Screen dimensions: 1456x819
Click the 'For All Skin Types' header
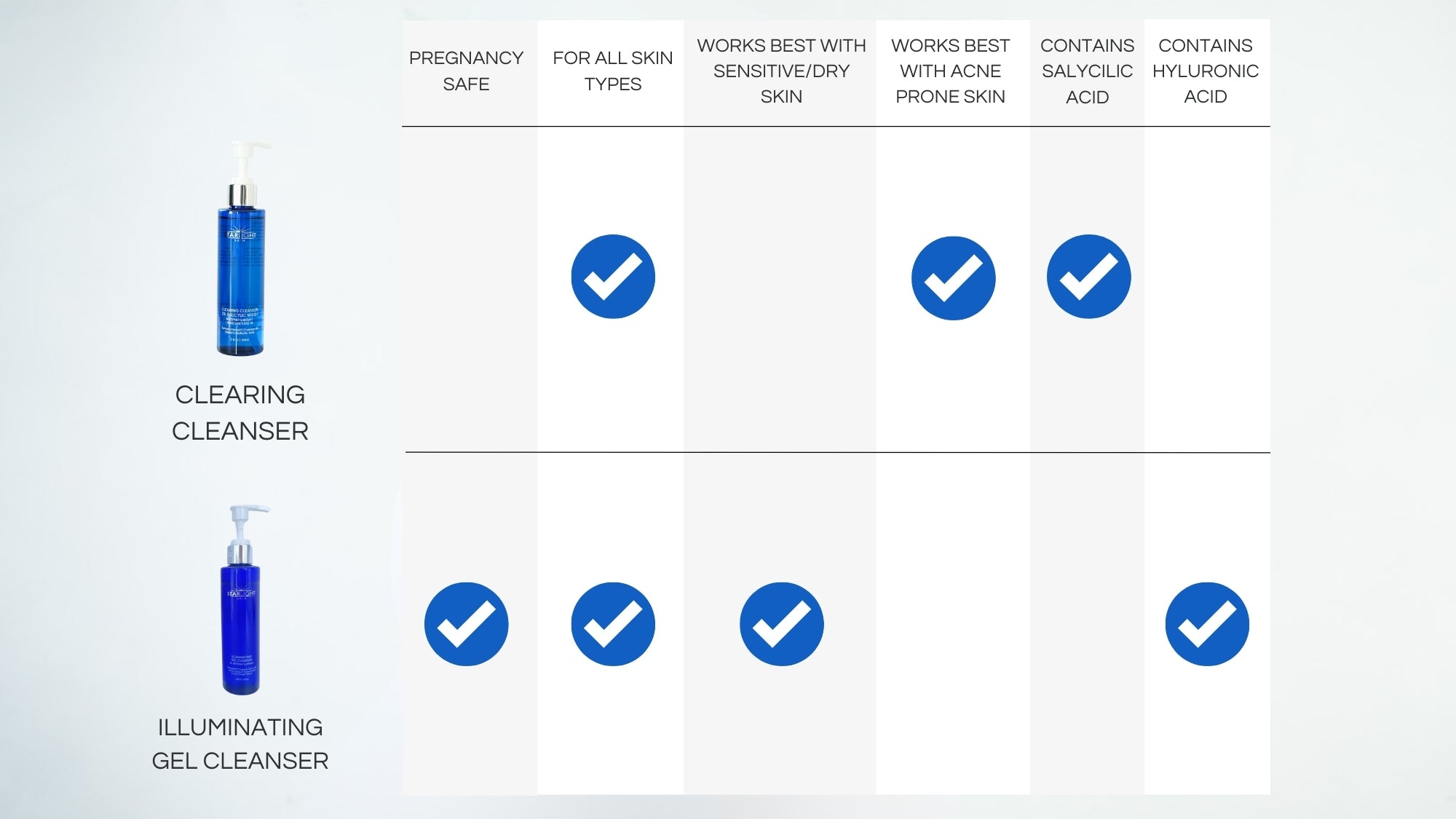tap(612, 71)
